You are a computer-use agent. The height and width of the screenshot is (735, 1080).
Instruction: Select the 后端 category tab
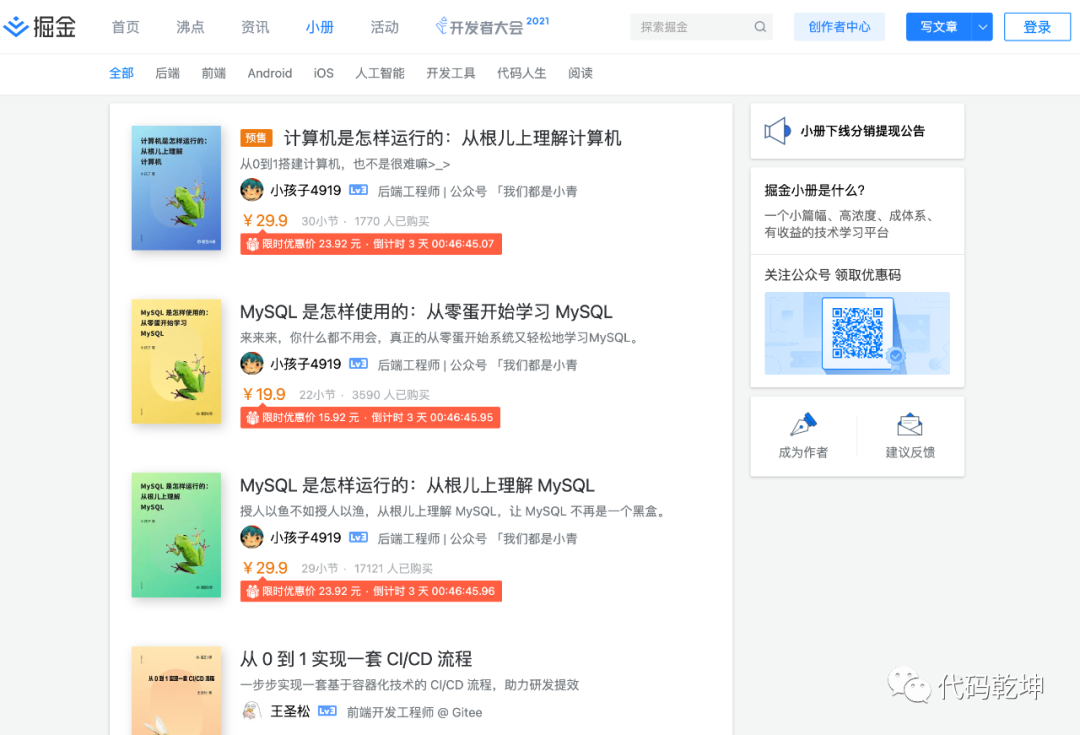pos(167,73)
